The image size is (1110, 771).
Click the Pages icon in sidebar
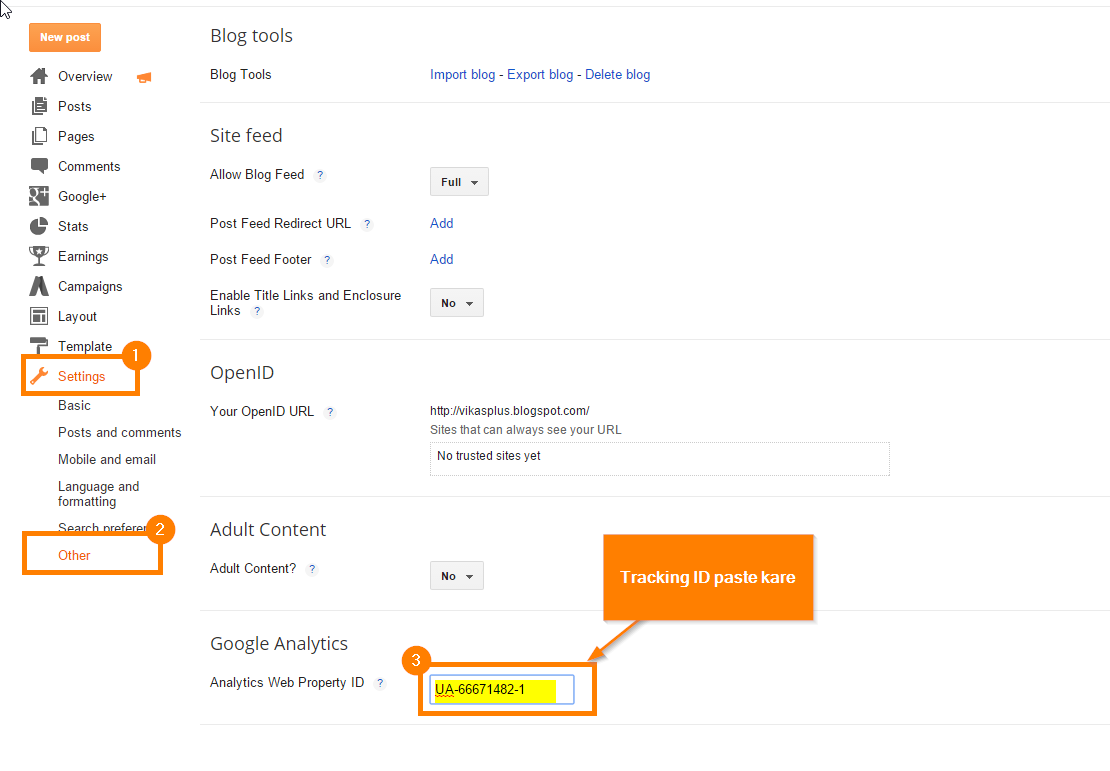tap(39, 136)
